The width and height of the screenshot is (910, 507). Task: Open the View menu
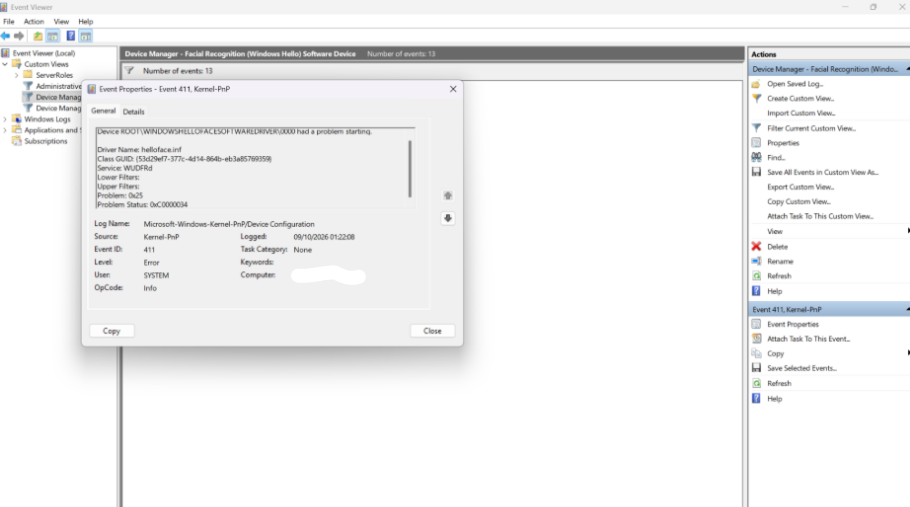pyautogui.click(x=61, y=21)
